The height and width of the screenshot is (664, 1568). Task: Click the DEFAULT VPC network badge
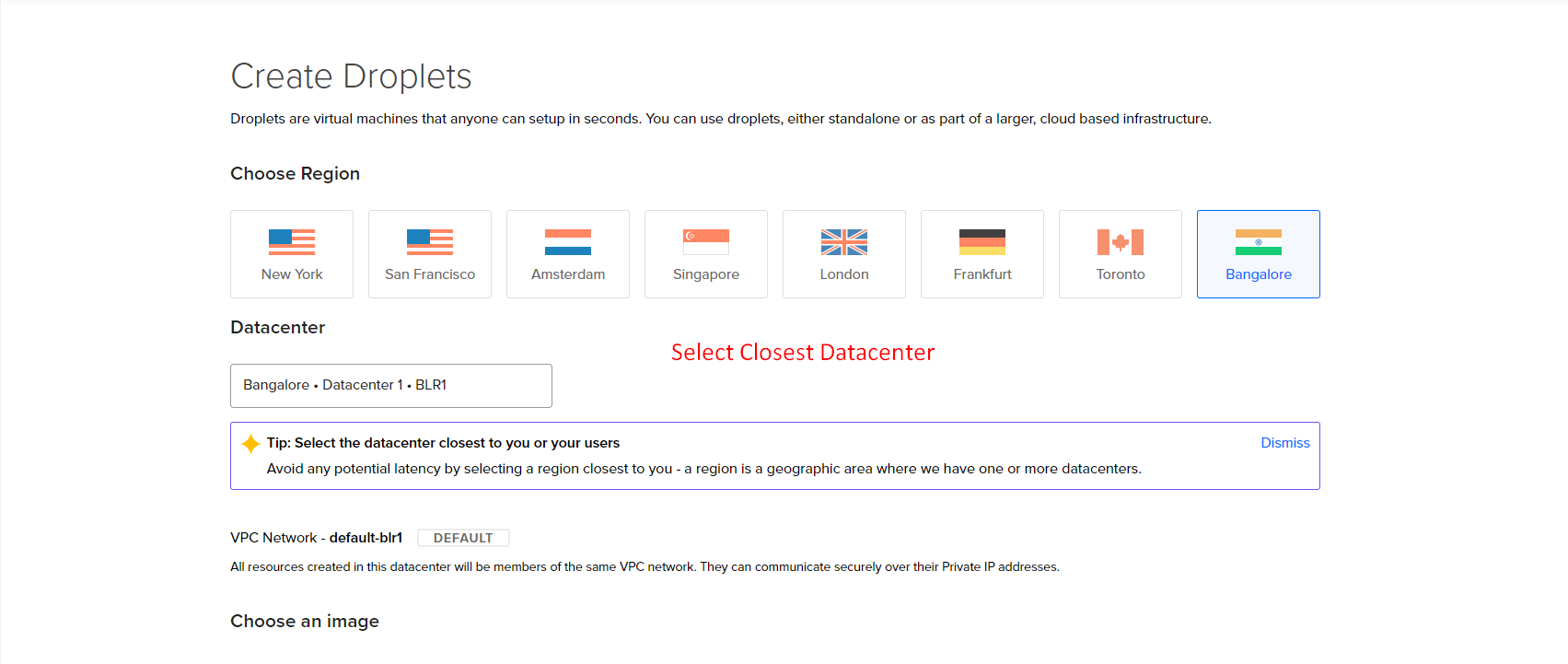pos(463,538)
